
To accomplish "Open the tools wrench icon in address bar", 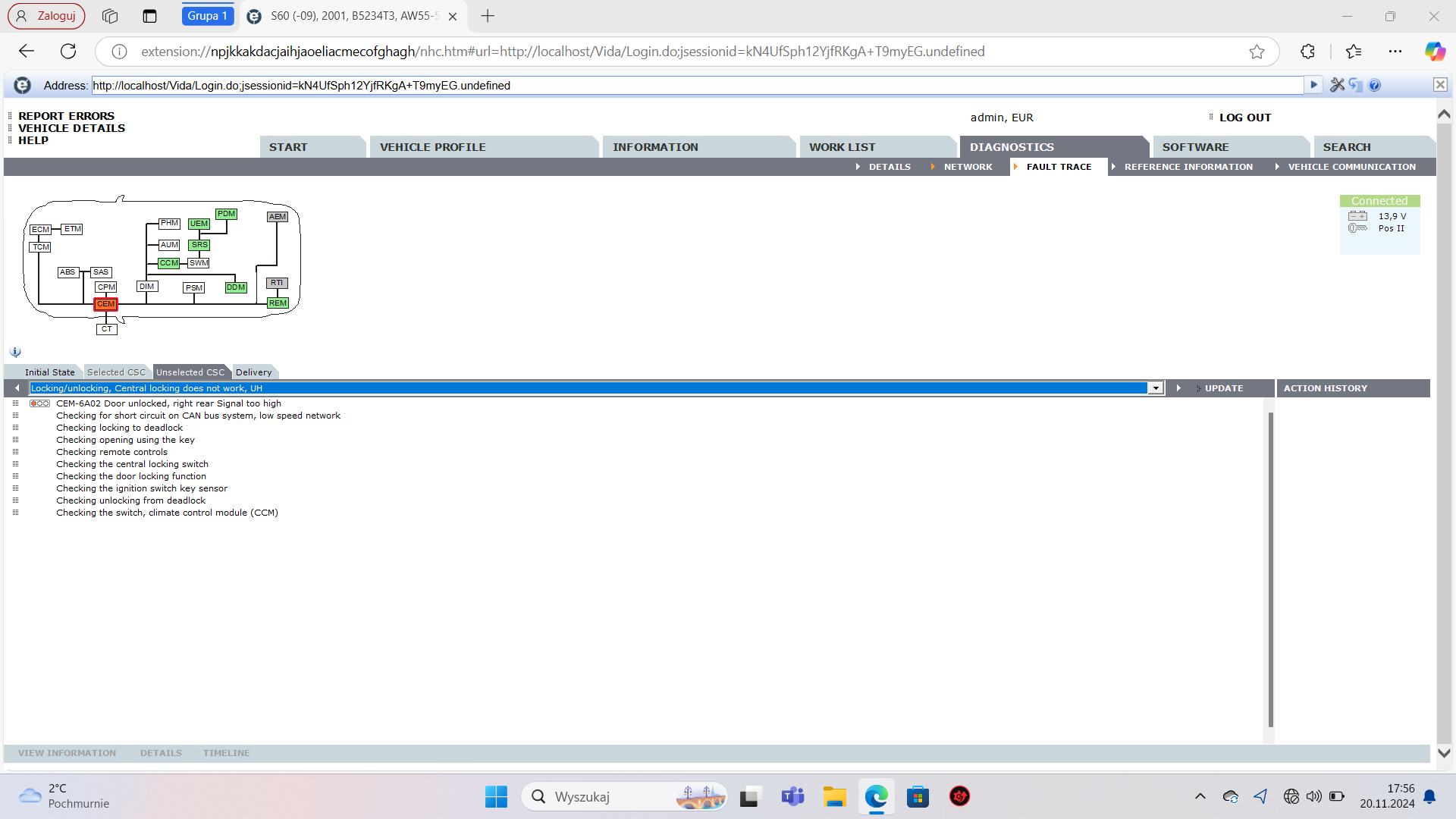I will tap(1337, 85).
